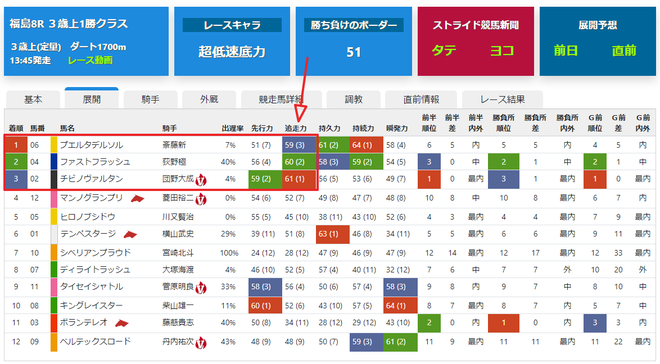Click the red cap icon beside テンペスタージ

click(130, 234)
